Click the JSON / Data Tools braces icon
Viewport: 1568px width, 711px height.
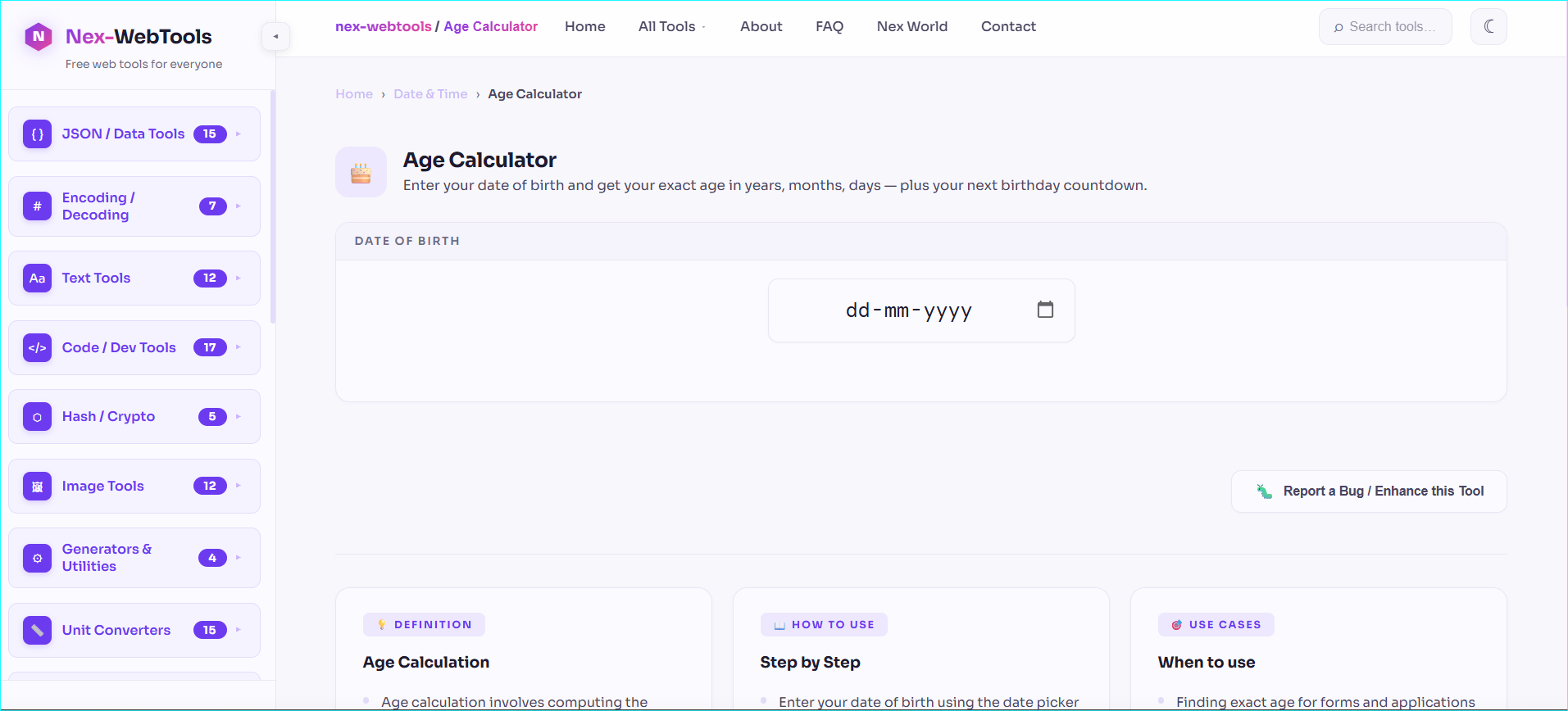[x=37, y=134]
